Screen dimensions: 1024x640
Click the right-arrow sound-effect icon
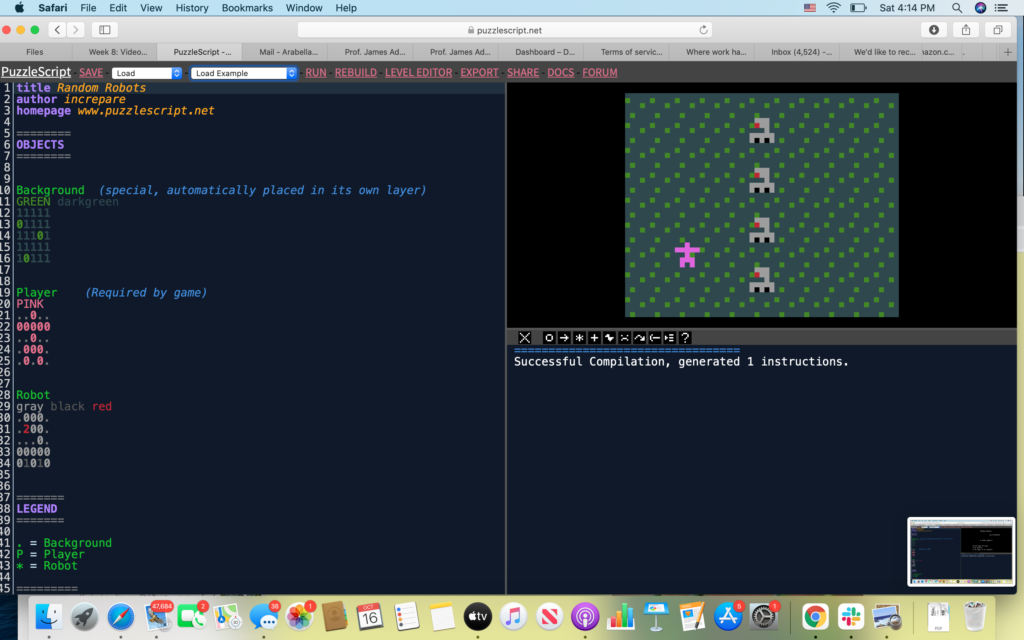coord(564,338)
